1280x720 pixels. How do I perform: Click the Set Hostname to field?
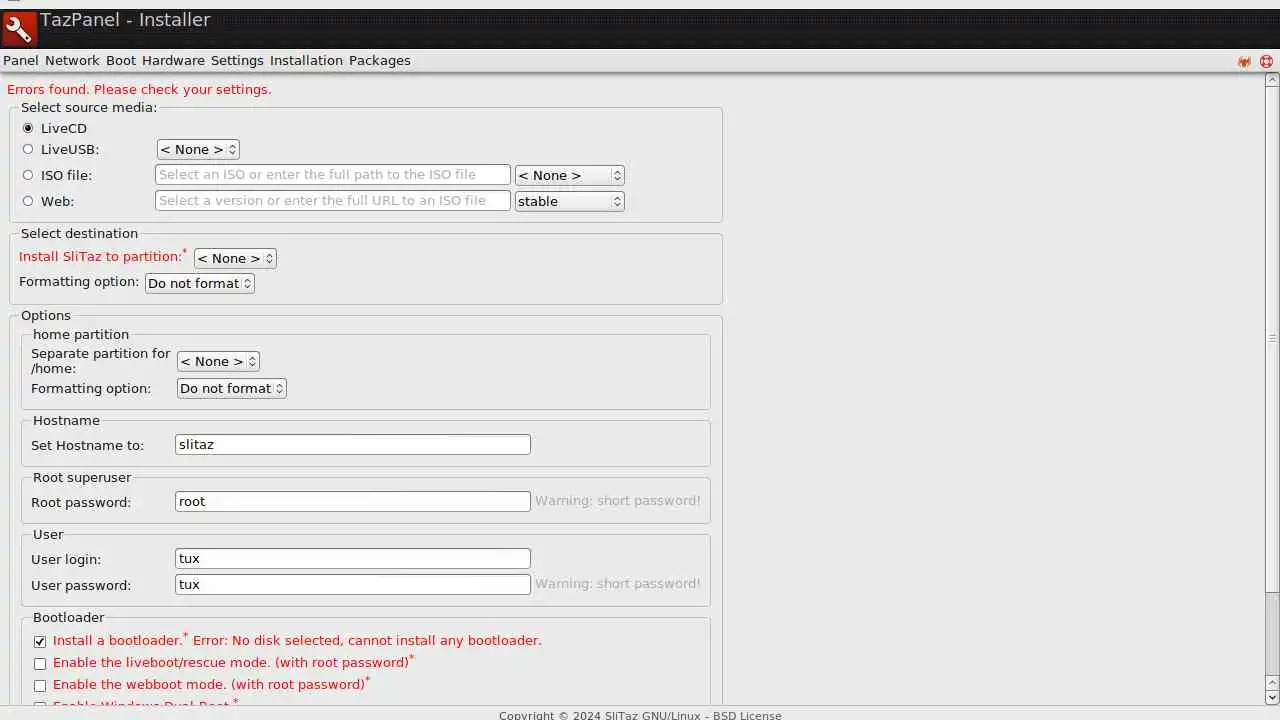click(353, 445)
